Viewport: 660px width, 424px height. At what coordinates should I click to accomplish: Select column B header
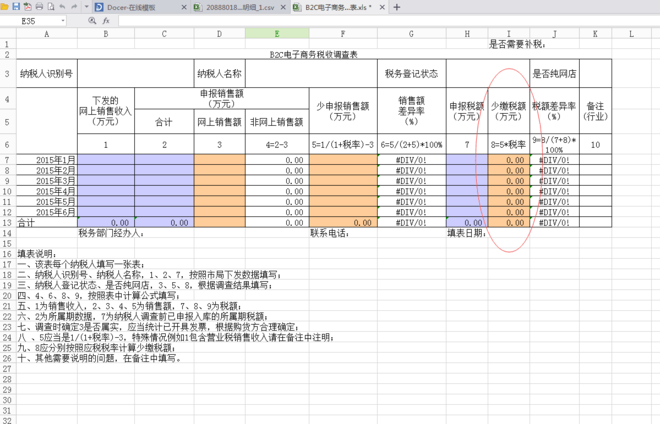click(106, 34)
